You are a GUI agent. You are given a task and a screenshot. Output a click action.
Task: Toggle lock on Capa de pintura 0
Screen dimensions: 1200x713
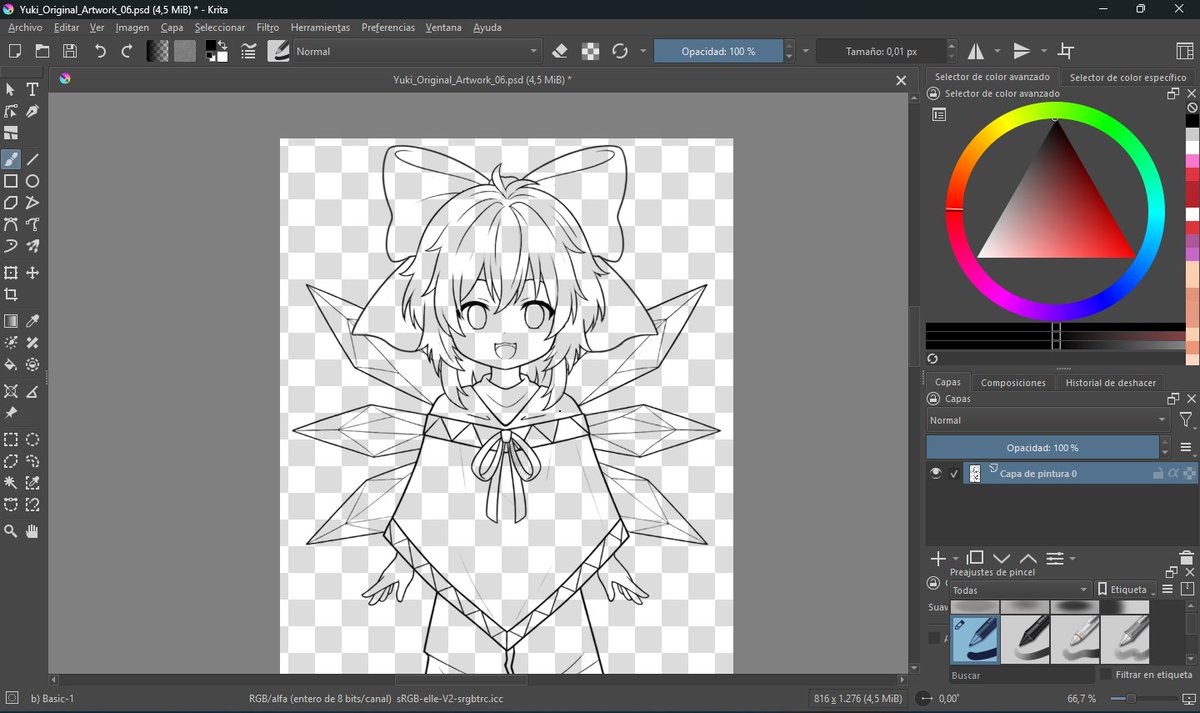(1158, 474)
